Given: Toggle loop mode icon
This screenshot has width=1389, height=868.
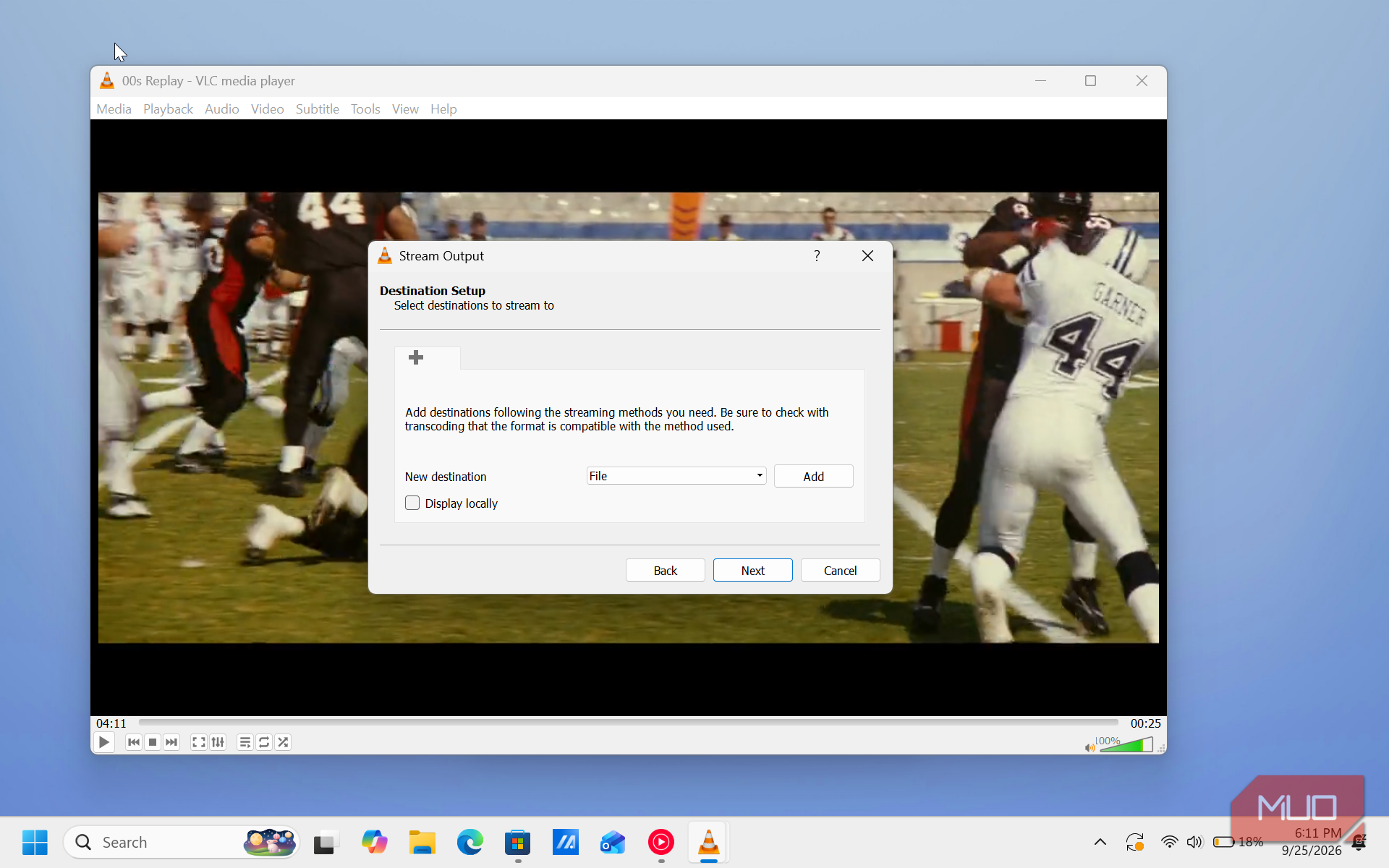Looking at the screenshot, I should 264,742.
